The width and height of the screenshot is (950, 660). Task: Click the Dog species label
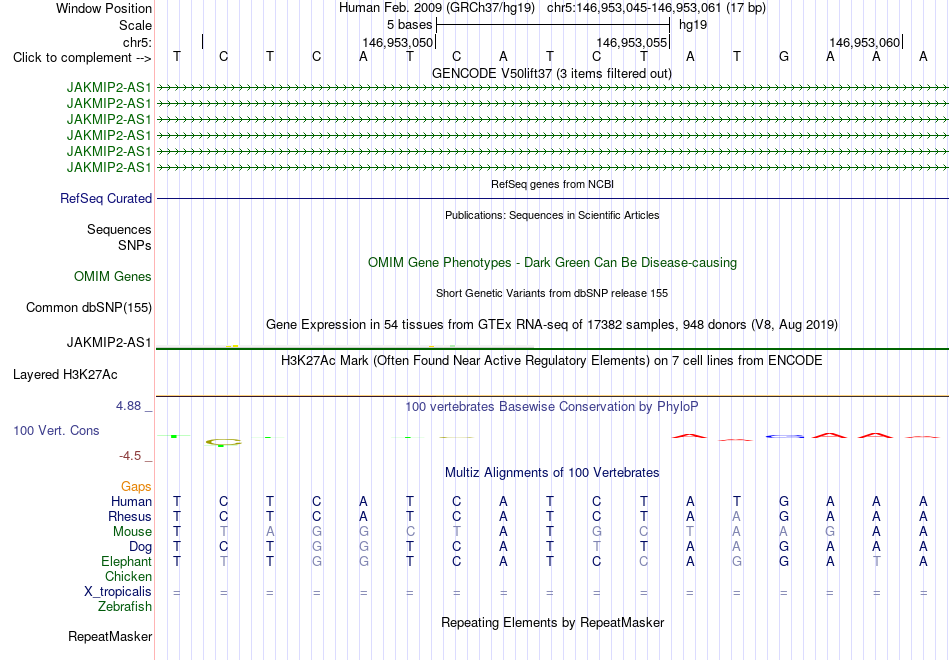pyautogui.click(x=141, y=547)
